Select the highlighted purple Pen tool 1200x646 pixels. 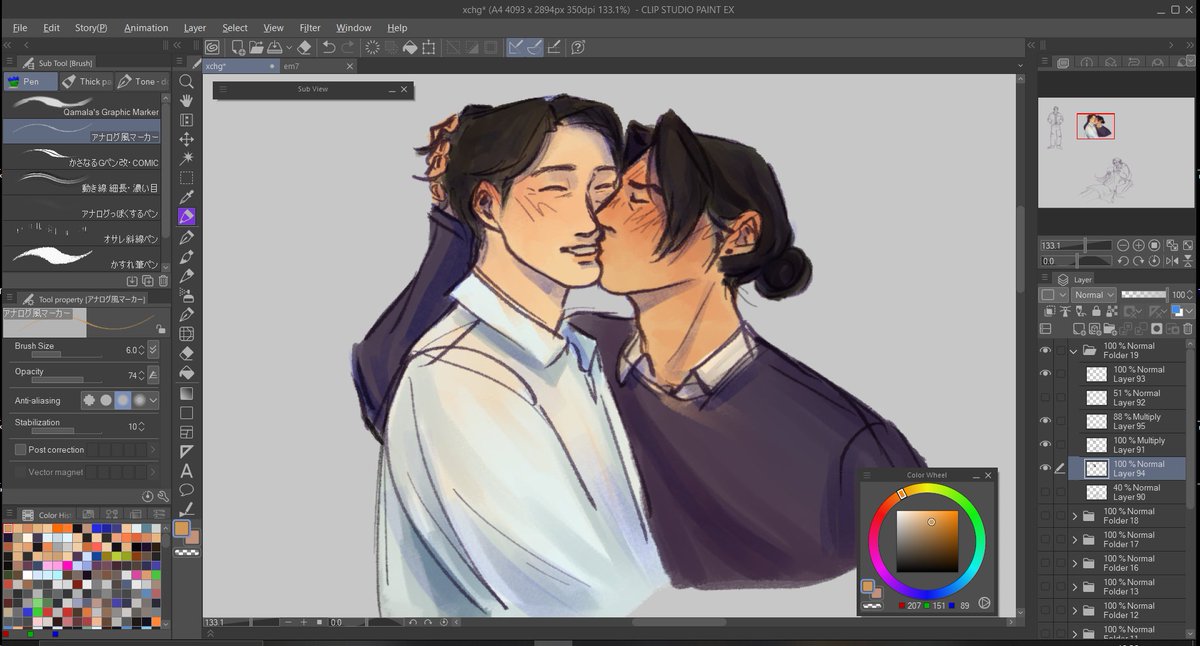pyautogui.click(x=186, y=217)
